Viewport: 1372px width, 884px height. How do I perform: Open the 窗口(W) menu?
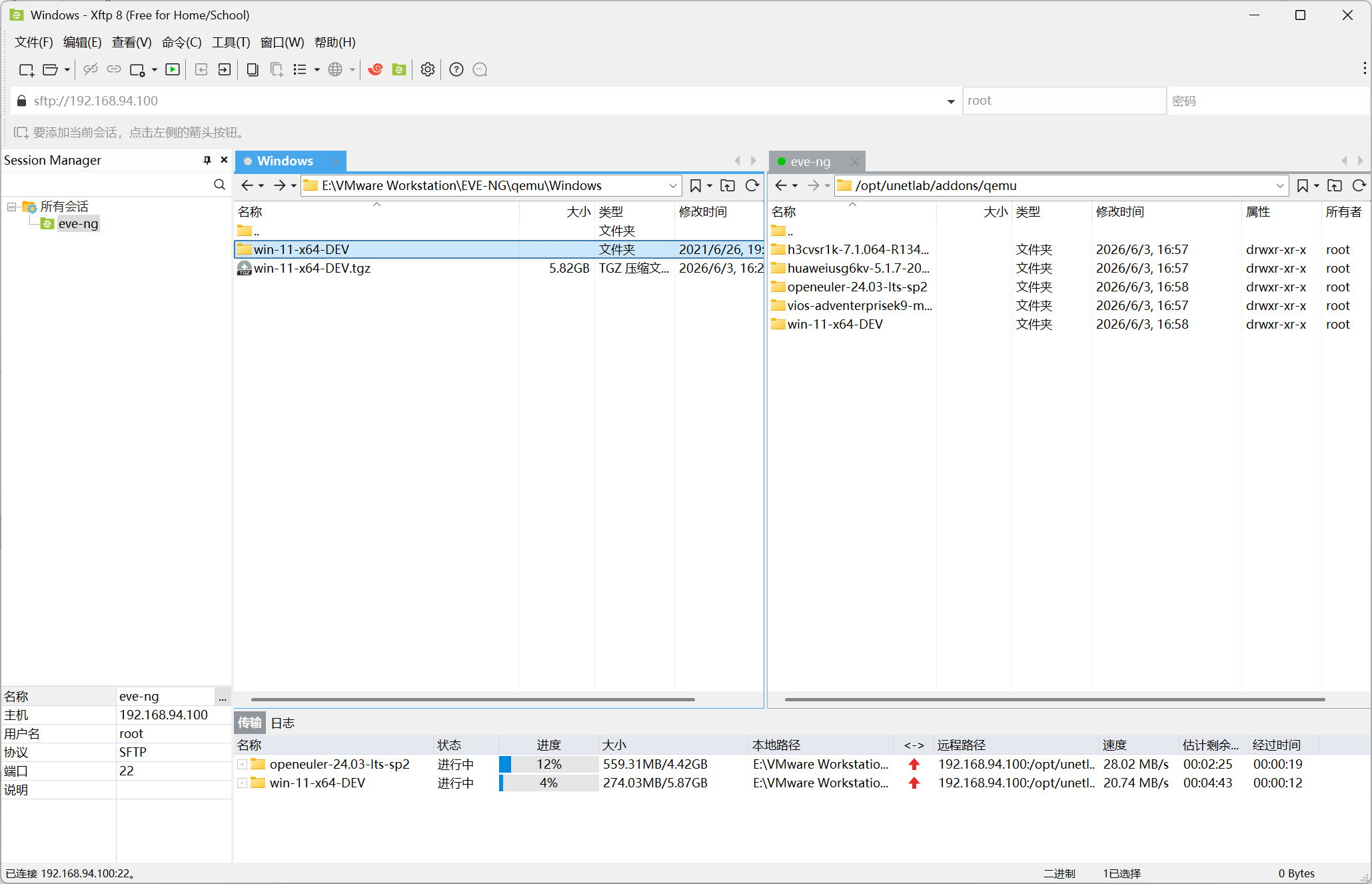(283, 42)
